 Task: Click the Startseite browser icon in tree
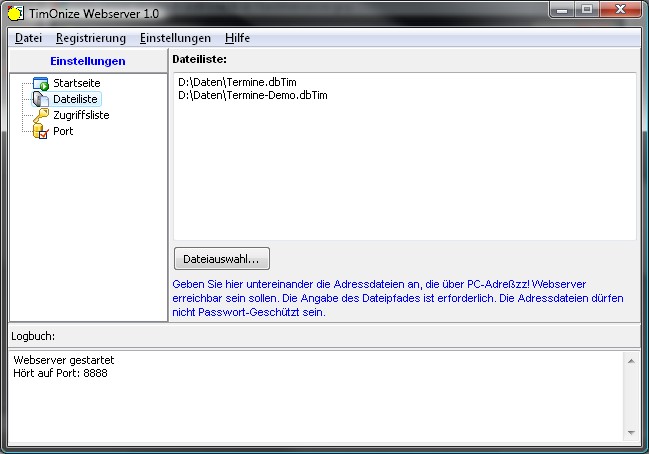pyautogui.click(x=41, y=83)
